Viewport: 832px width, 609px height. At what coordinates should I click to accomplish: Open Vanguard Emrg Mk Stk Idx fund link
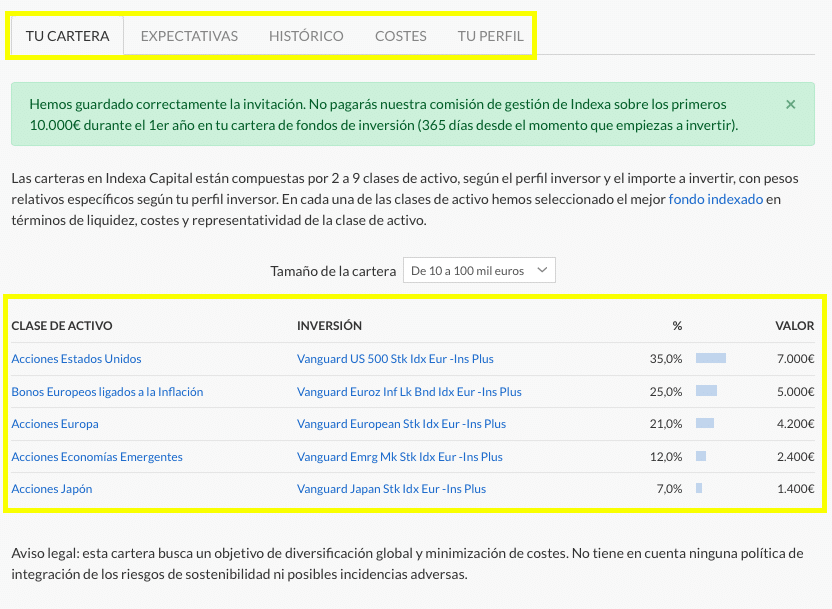(x=400, y=457)
